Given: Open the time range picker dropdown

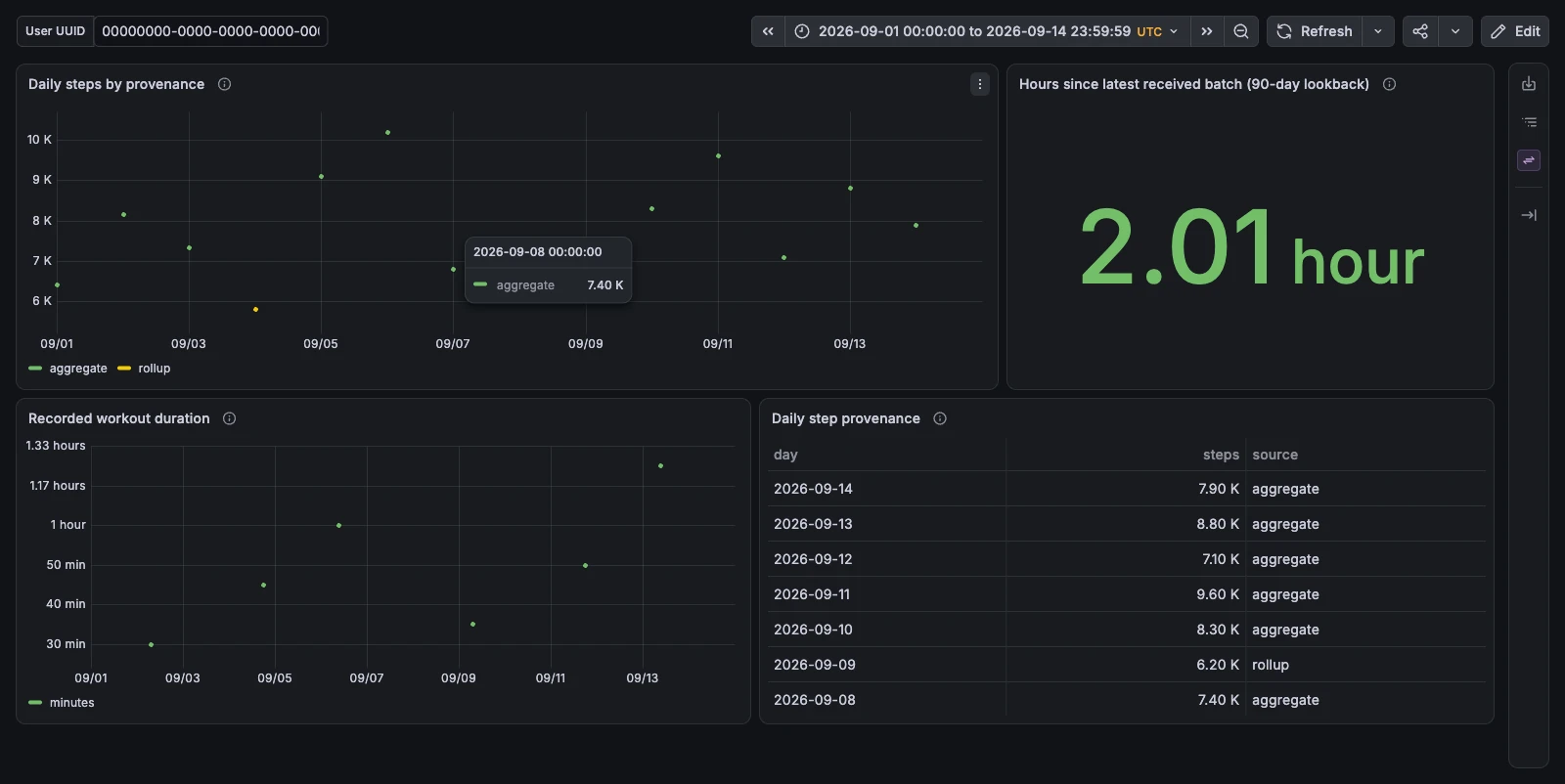Looking at the screenshot, I should 987,31.
